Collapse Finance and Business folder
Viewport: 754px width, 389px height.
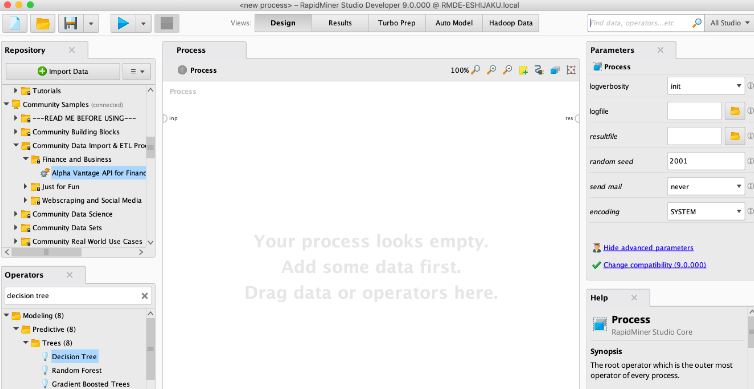point(25,159)
